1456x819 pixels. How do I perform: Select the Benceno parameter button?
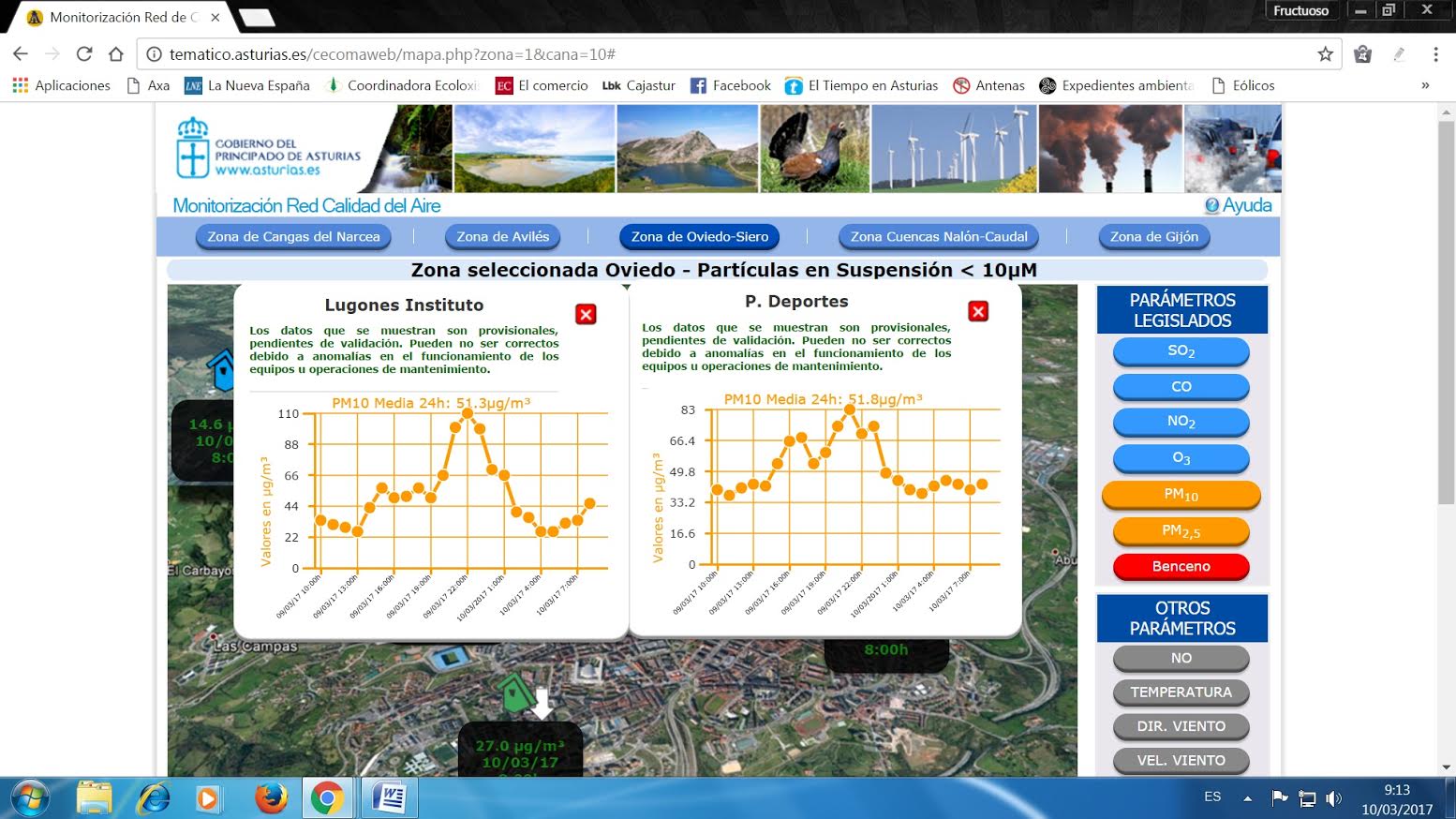click(1181, 566)
